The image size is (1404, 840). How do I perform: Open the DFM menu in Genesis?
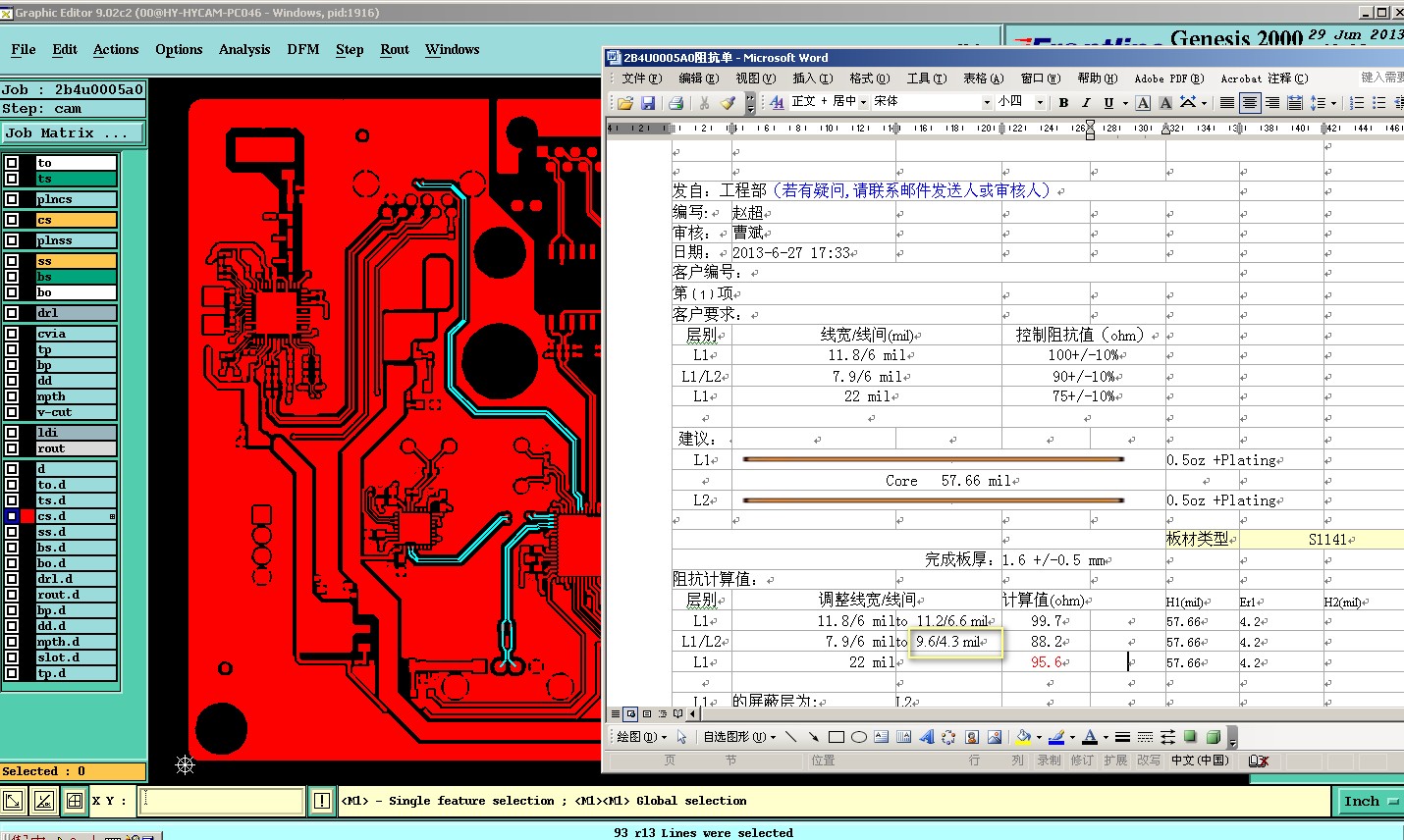[303, 49]
